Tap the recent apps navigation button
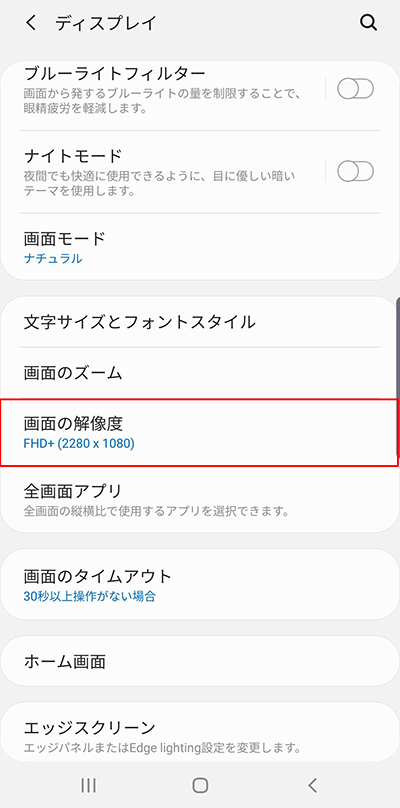The width and height of the screenshot is (400, 808). pyautogui.click(x=89, y=785)
